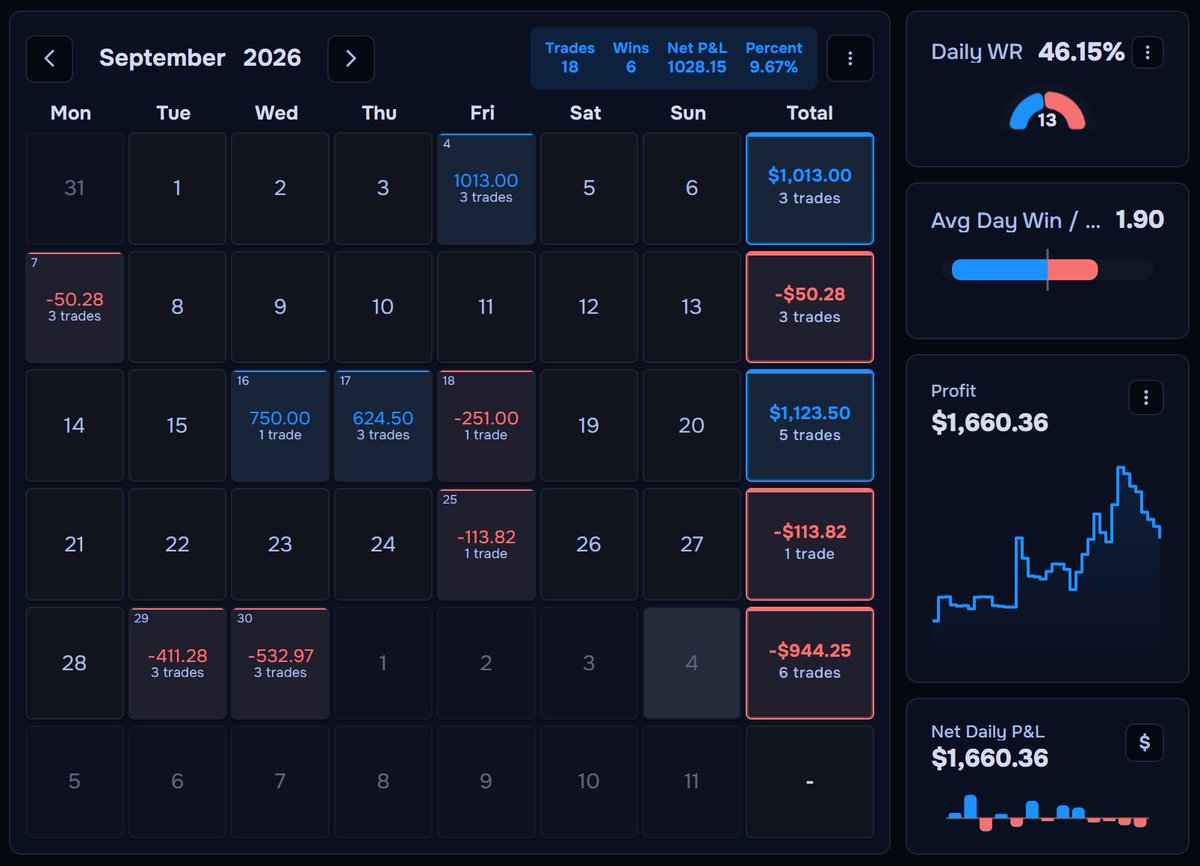Select September 9 day cell
Screen dimensions: 1200x866
point(280,307)
